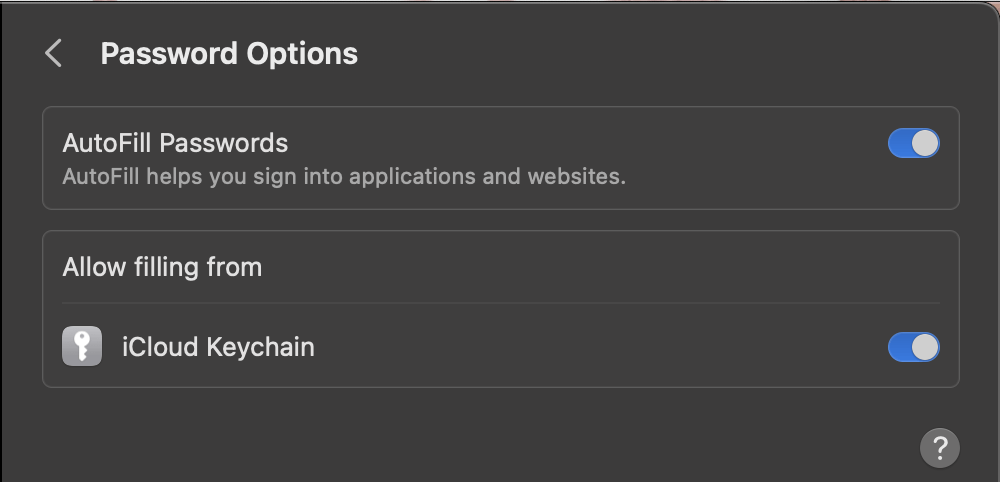Click the blue track of the iCloud Keychain switch

click(899, 347)
